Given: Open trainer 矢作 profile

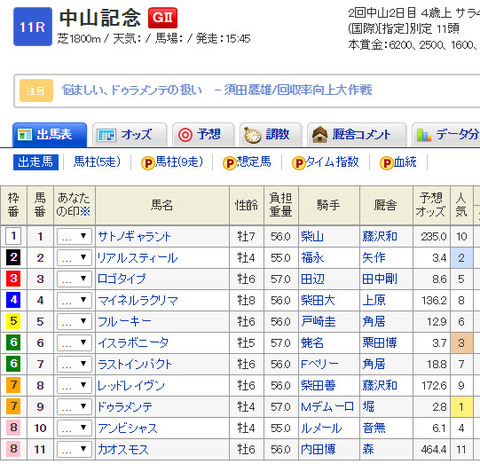Looking at the screenshot, I should pos(374,258).
